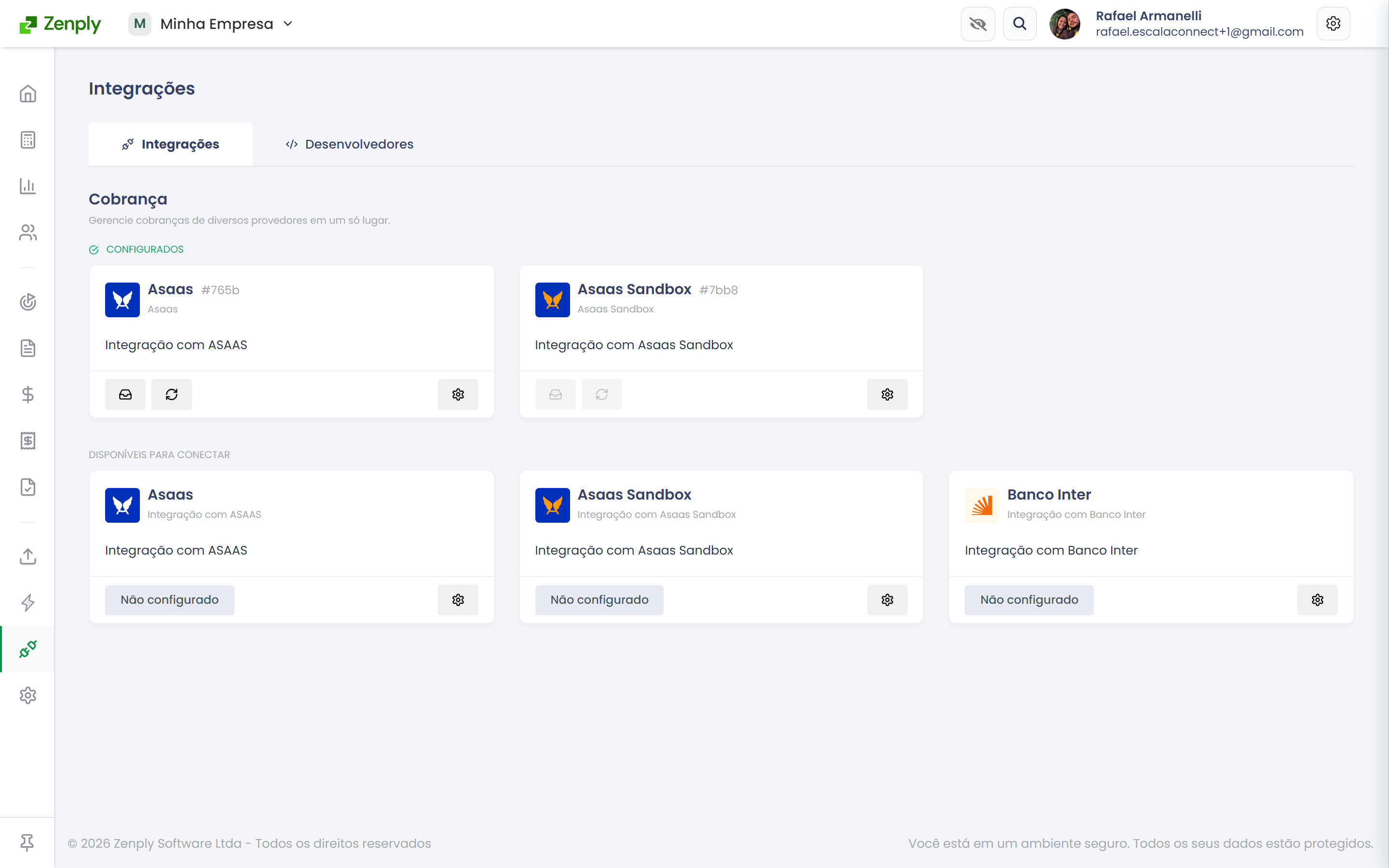Image resolution: width=1389 pixels, height=868 pixels.
Task: Click the Cobrança section heading
Action: pyautogui.click(x=128, y=199)
